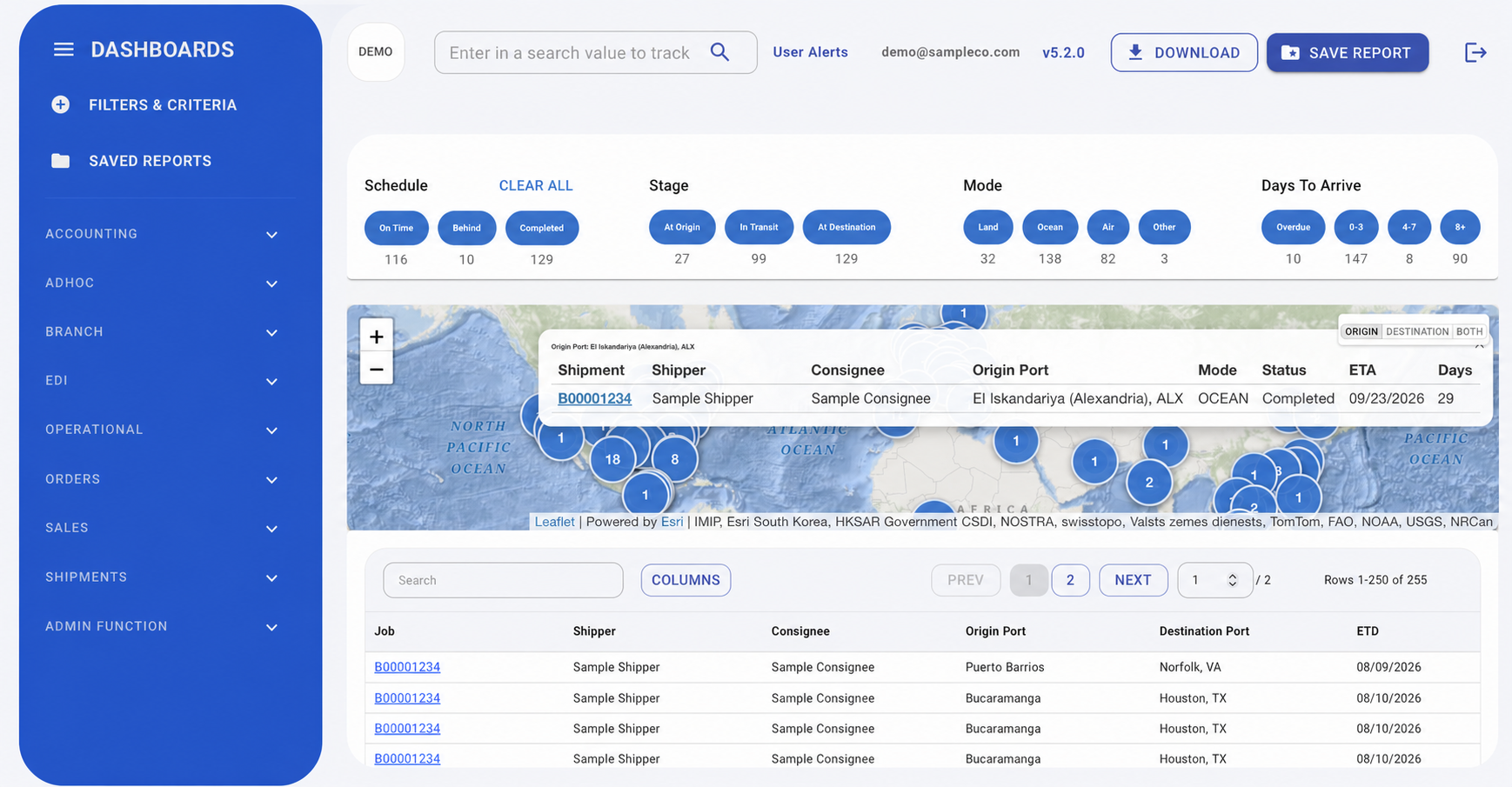Toggle the Completed schedule filter

(x=542, y=228)
